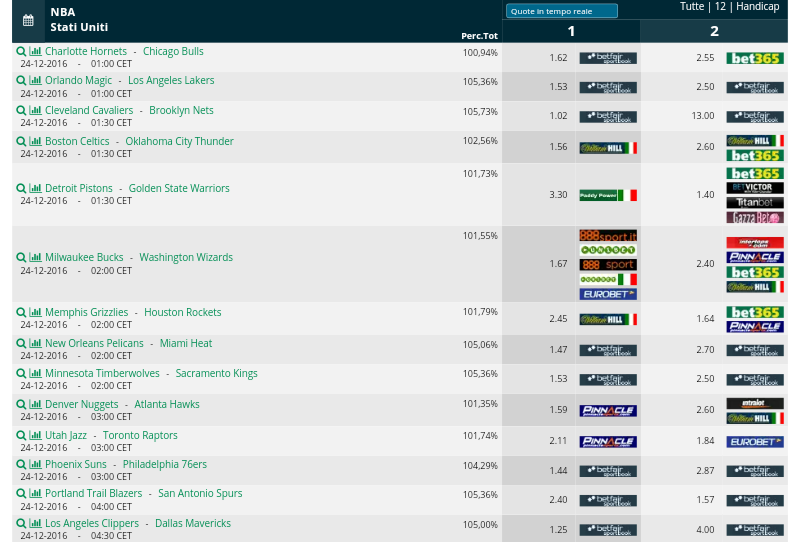Click magnifier icon for Denver Nuggets match

(21, 405)
